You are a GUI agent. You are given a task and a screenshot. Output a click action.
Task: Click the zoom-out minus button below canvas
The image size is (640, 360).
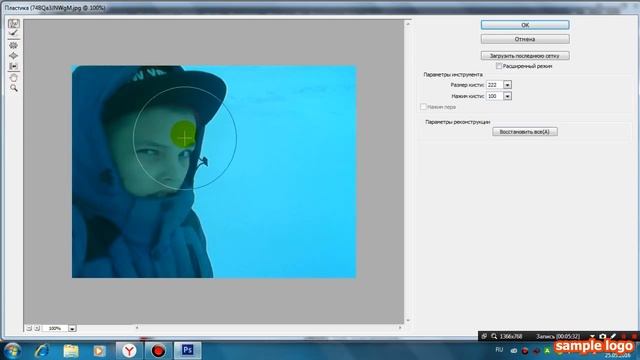(x=29, y=328)
